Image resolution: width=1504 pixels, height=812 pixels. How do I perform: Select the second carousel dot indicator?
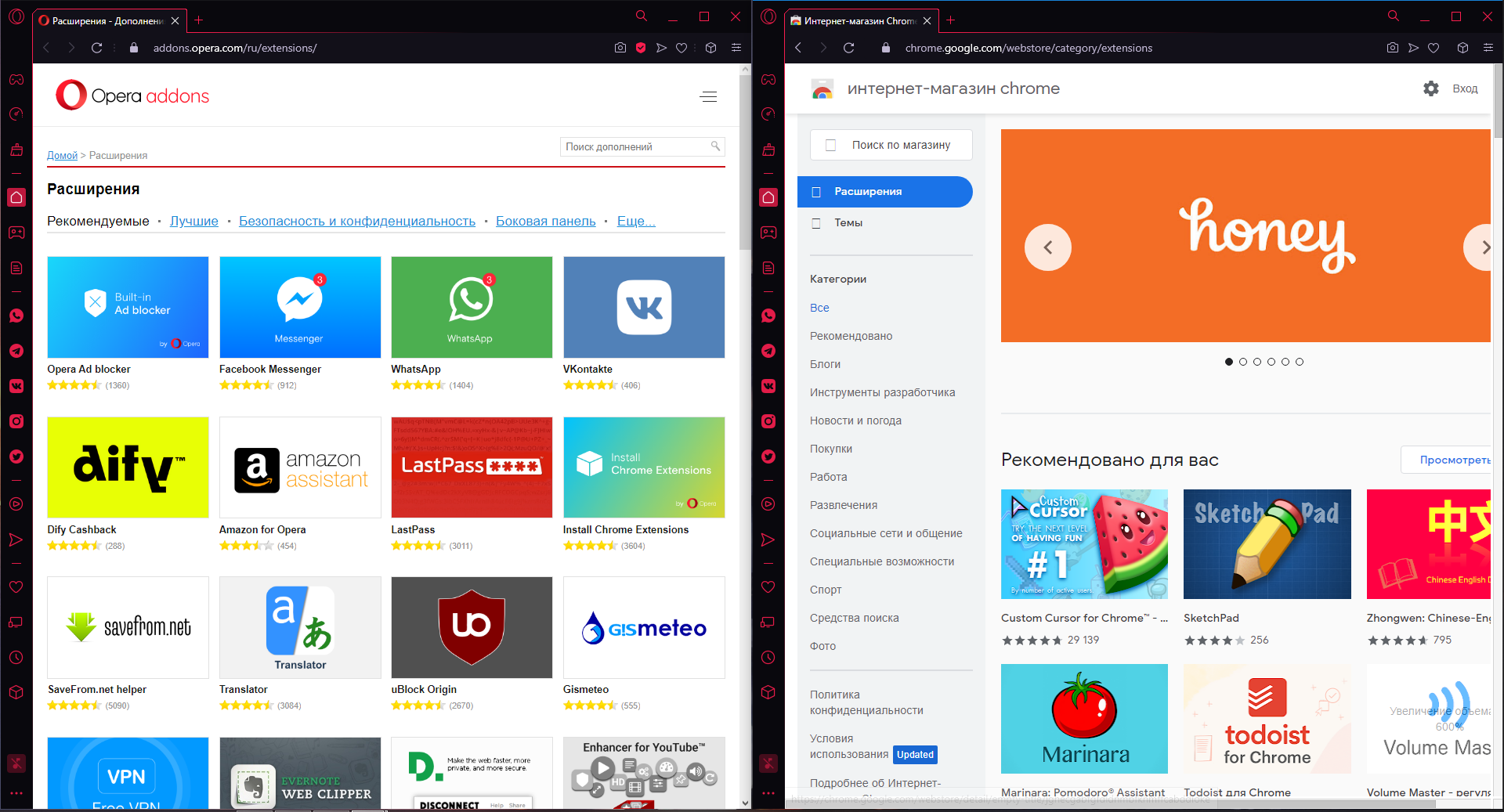click(x=1243, y=362)
